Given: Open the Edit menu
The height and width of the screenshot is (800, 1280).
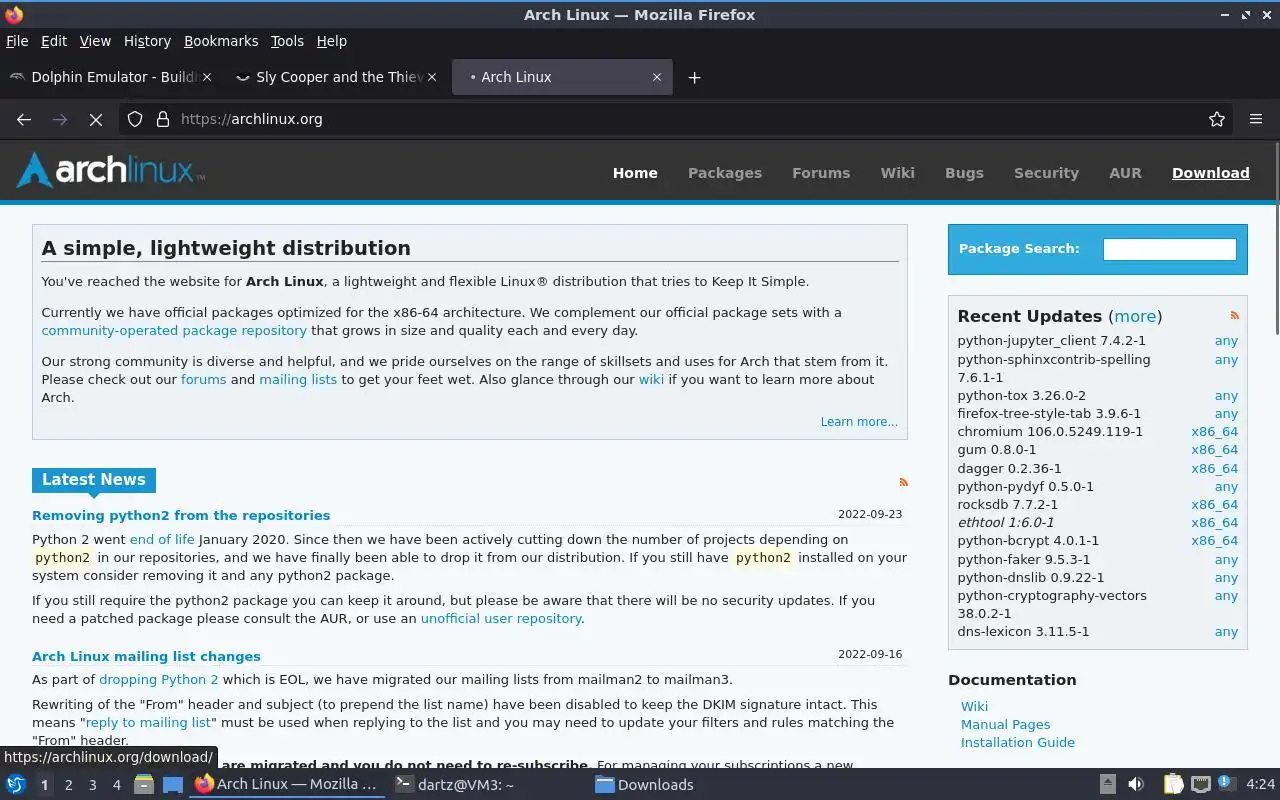Looking at the screenshot, I should click(54, 41).
